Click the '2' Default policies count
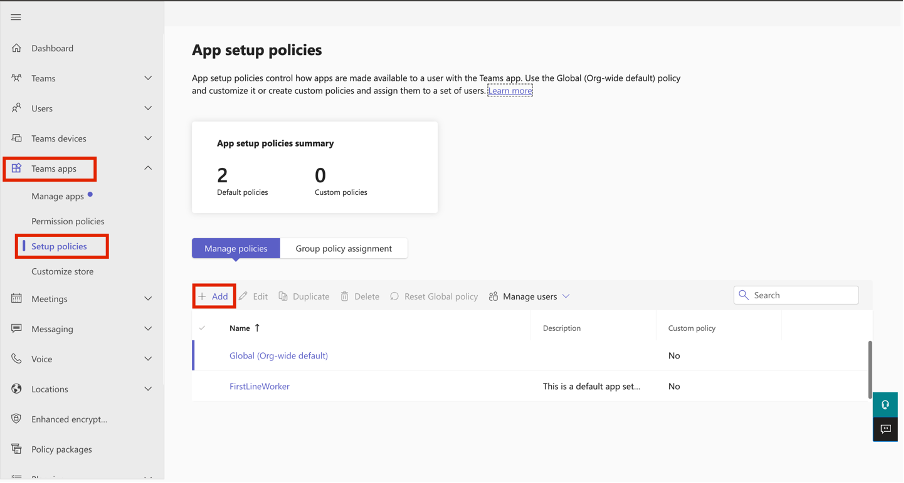Viewport: 904px width, 483px height. pos(223,175)
